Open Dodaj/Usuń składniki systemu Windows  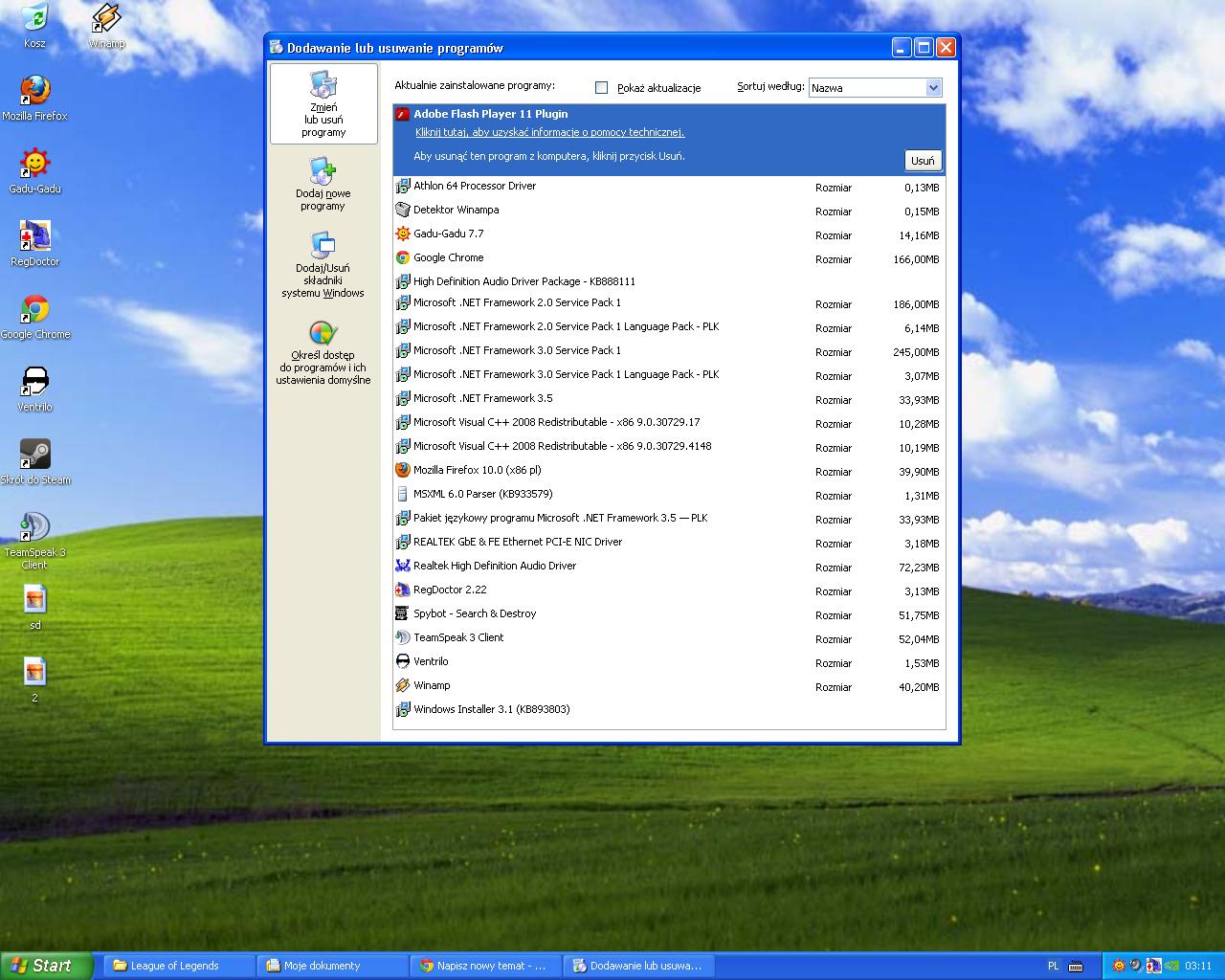click(x=323, y=266)
